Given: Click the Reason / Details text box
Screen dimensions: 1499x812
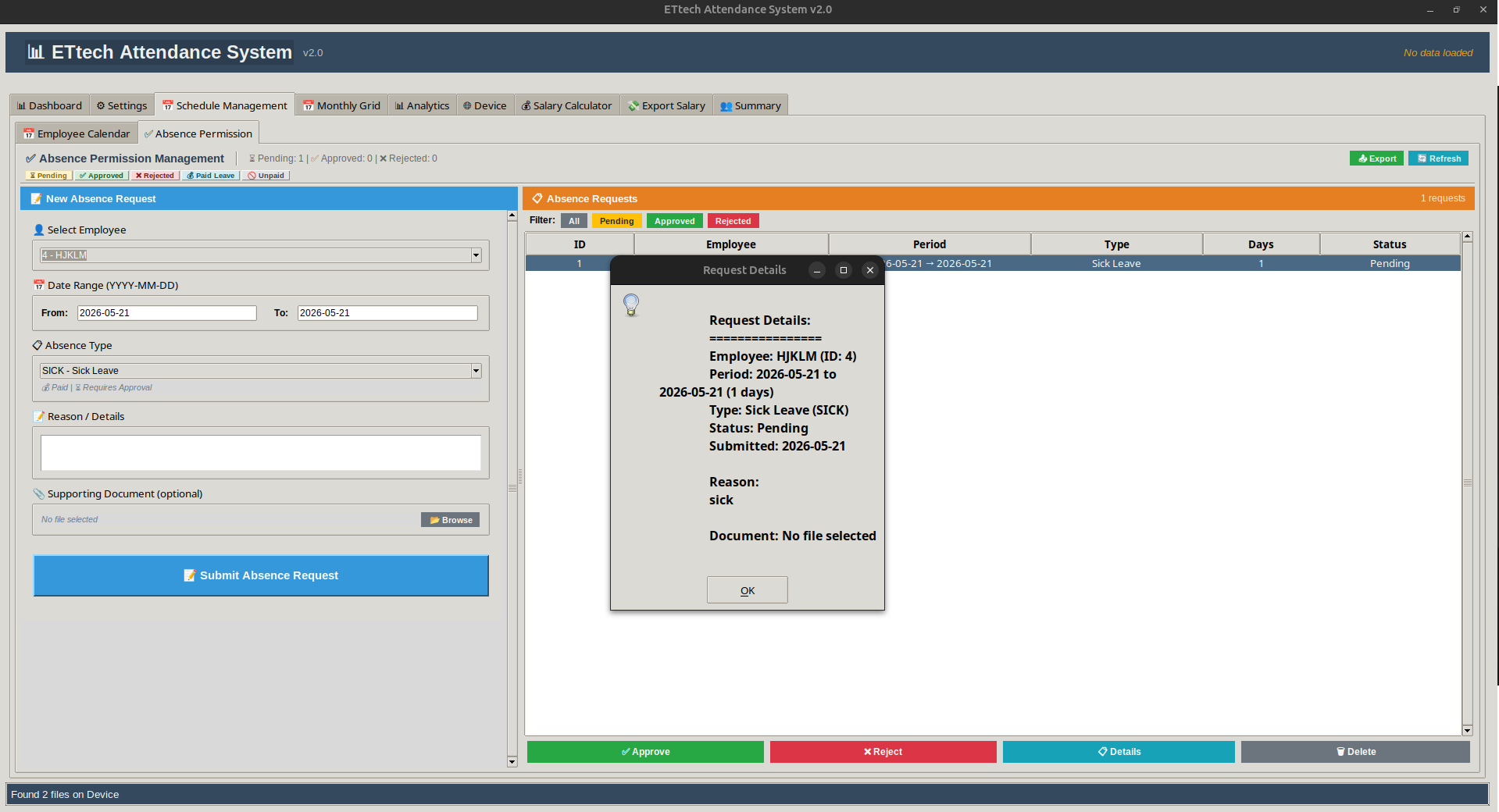Looking at the screenshot, I should 261,453.
